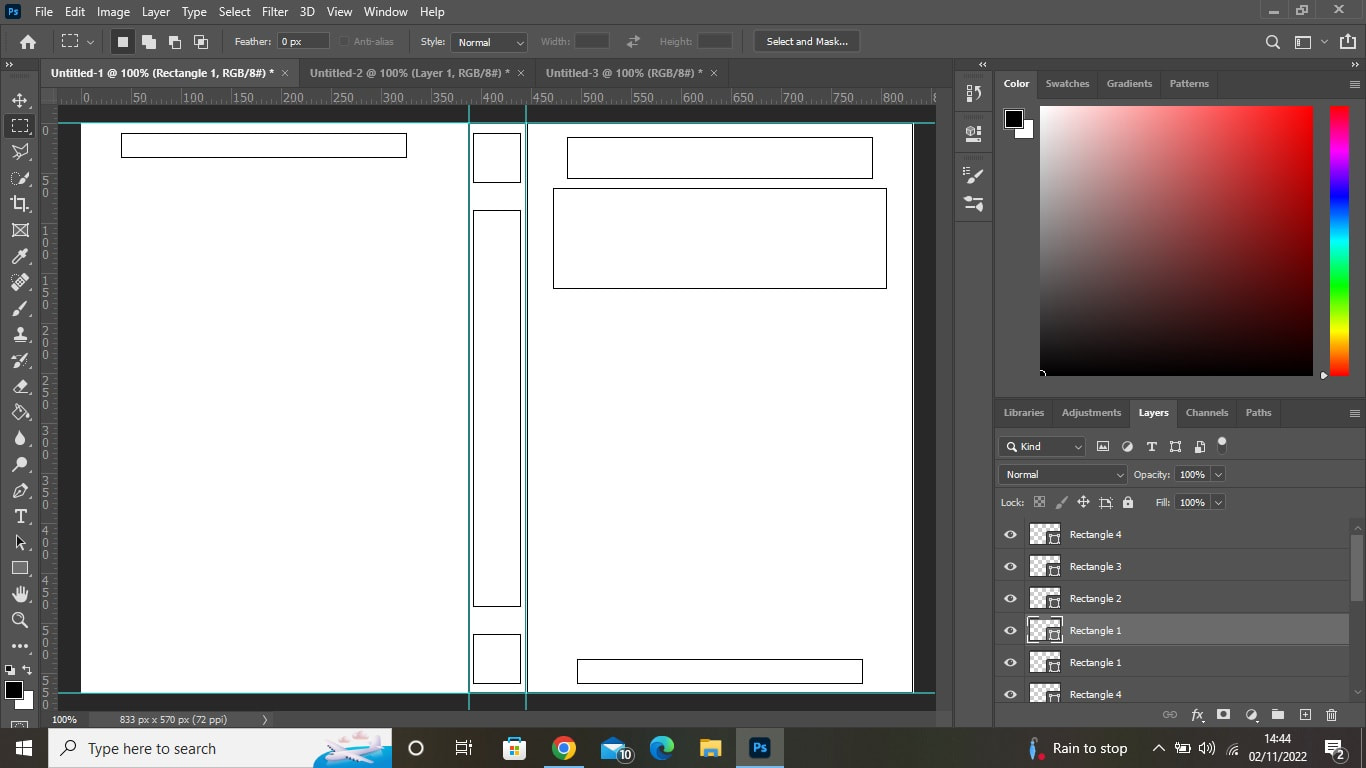This screenshot has width=1366, height=768.
Task: Open the Image menu
Action: click(x=113, y=12)
